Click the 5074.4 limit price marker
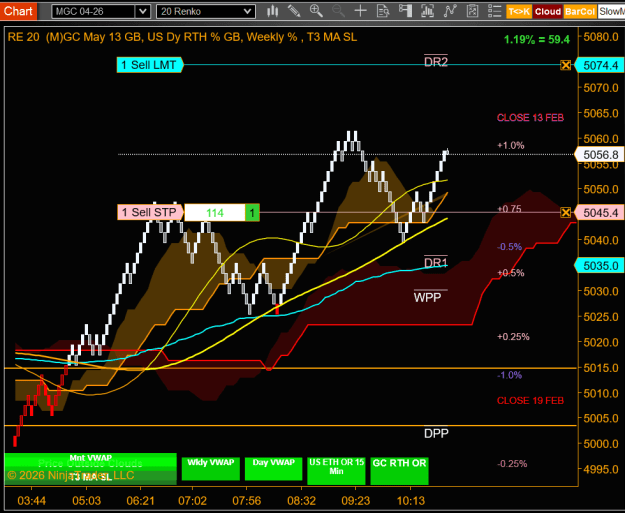 click(599, 65)
